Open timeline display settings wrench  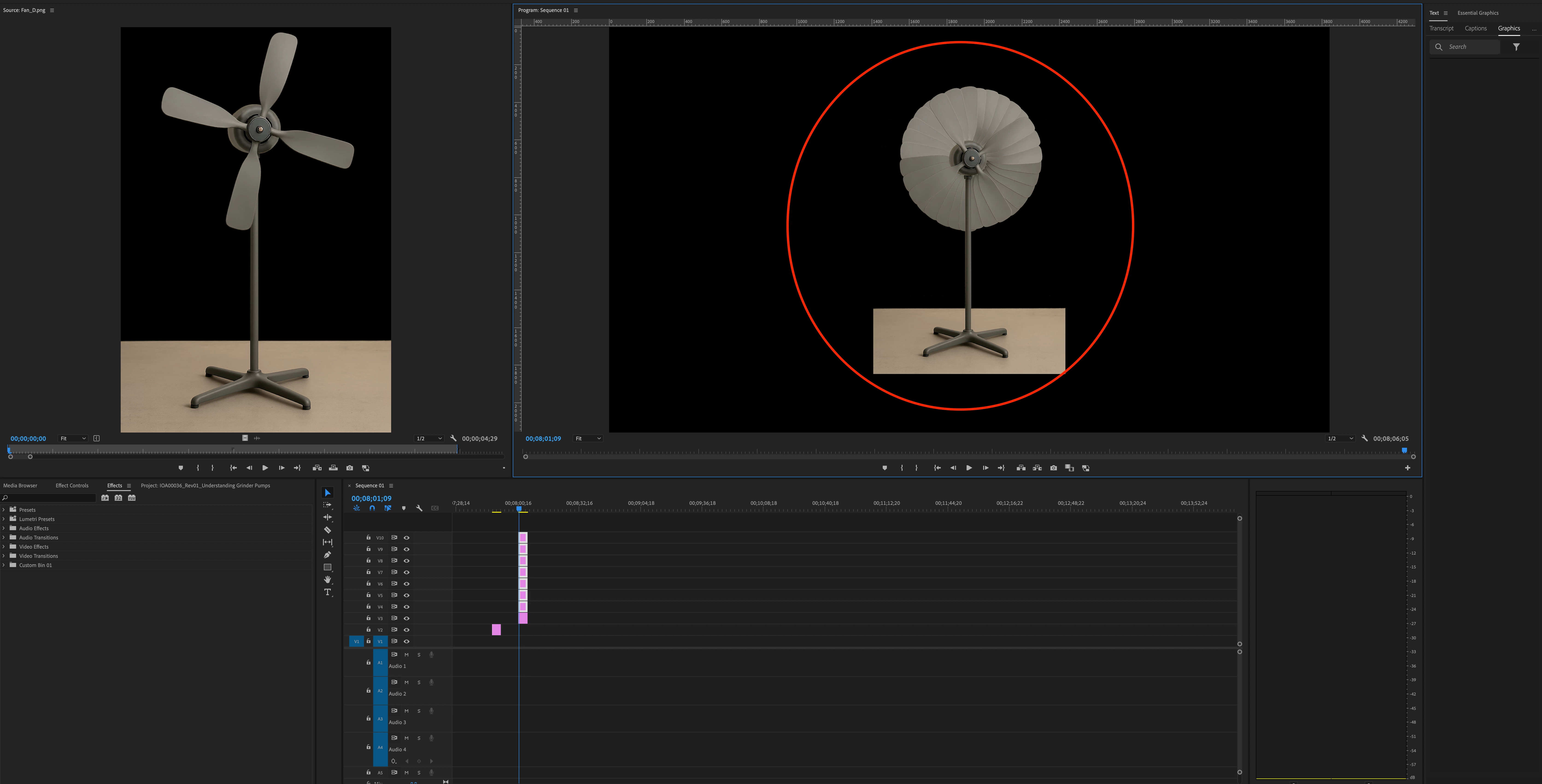point(419,508)
